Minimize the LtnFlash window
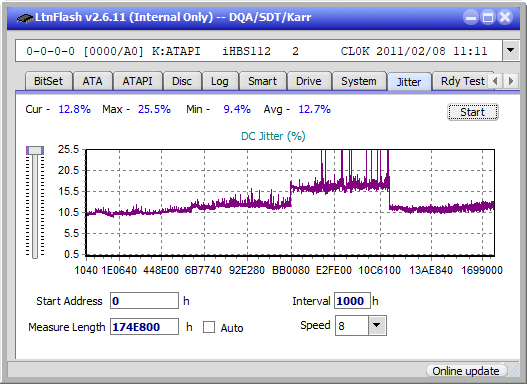This screenshot has width=527, height=384. (x=471, y=17)
